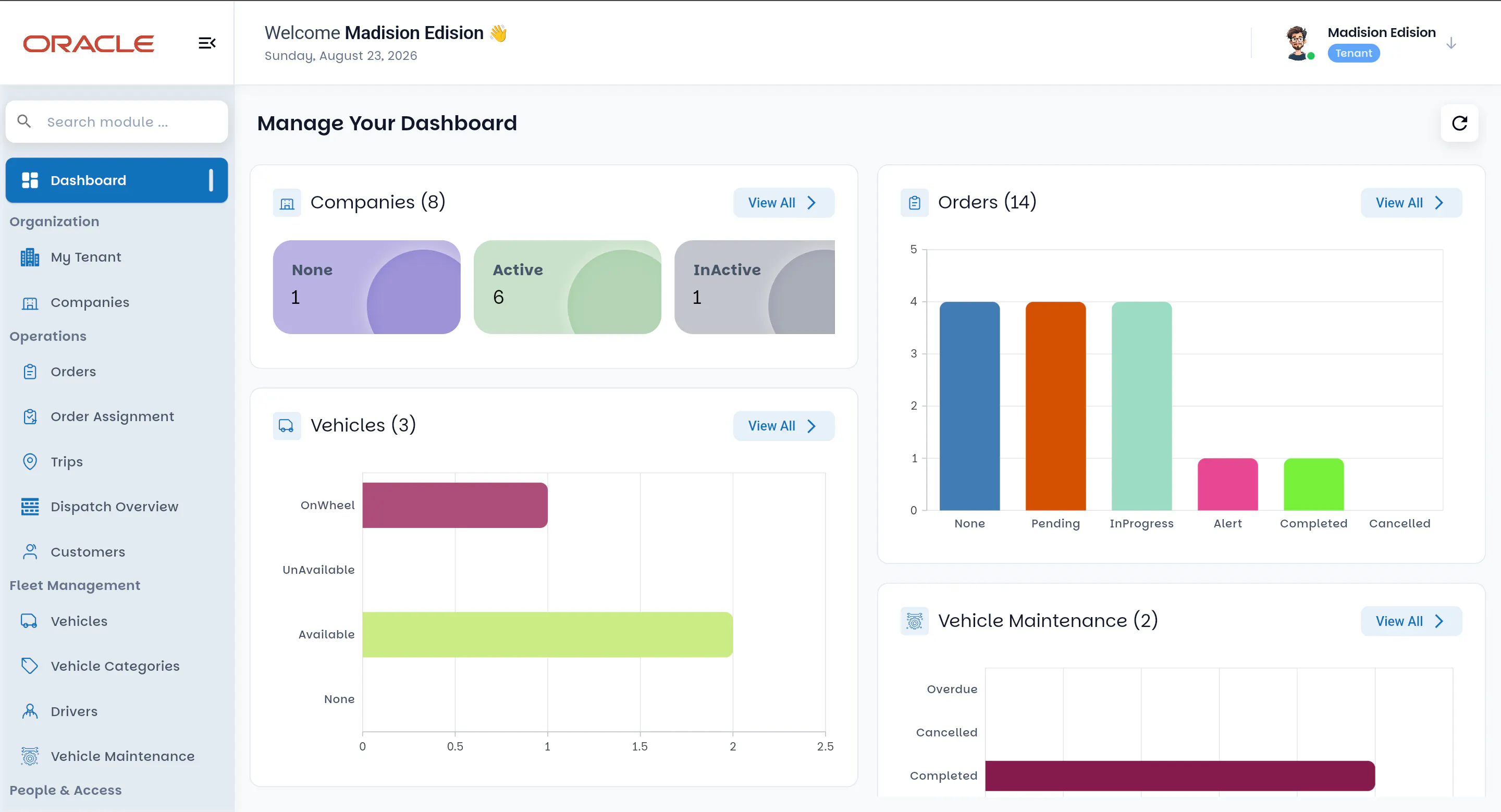View all vehicle maintenance records

click(1411, 621)
